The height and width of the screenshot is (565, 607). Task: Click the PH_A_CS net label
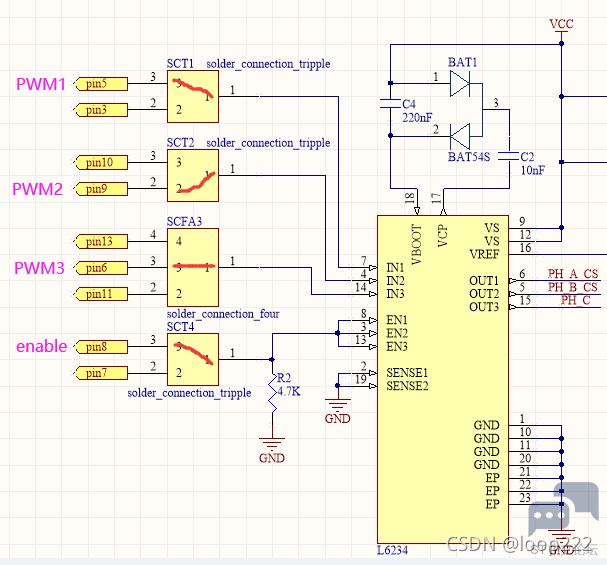coord(573,274)
